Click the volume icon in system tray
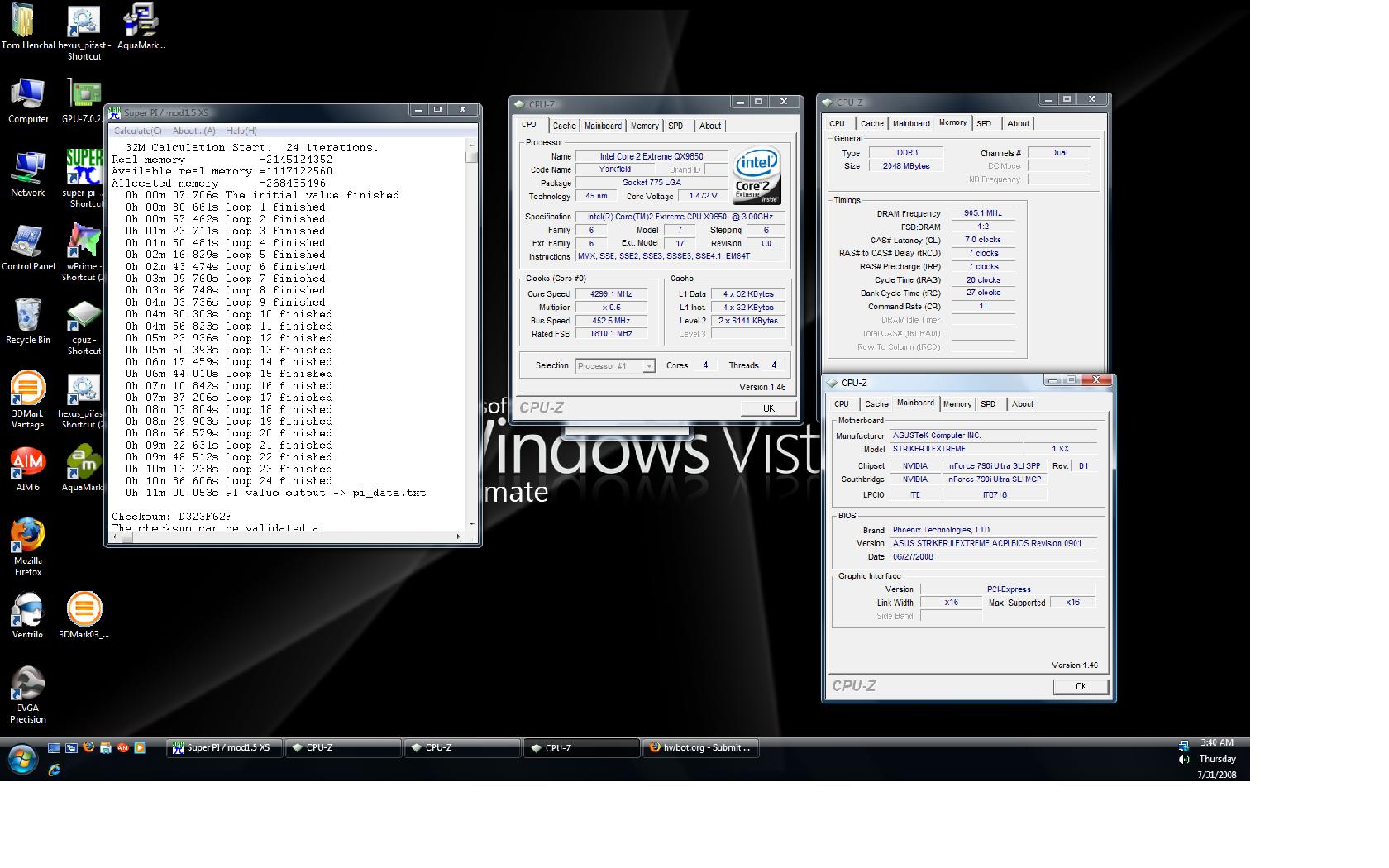 (x=1183, y=759)
